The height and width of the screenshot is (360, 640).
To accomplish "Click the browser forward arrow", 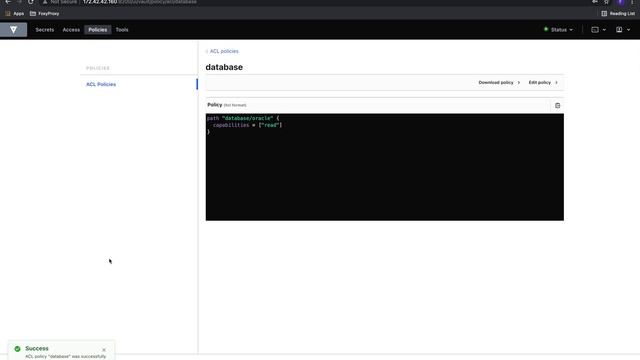I will point(19,2).
